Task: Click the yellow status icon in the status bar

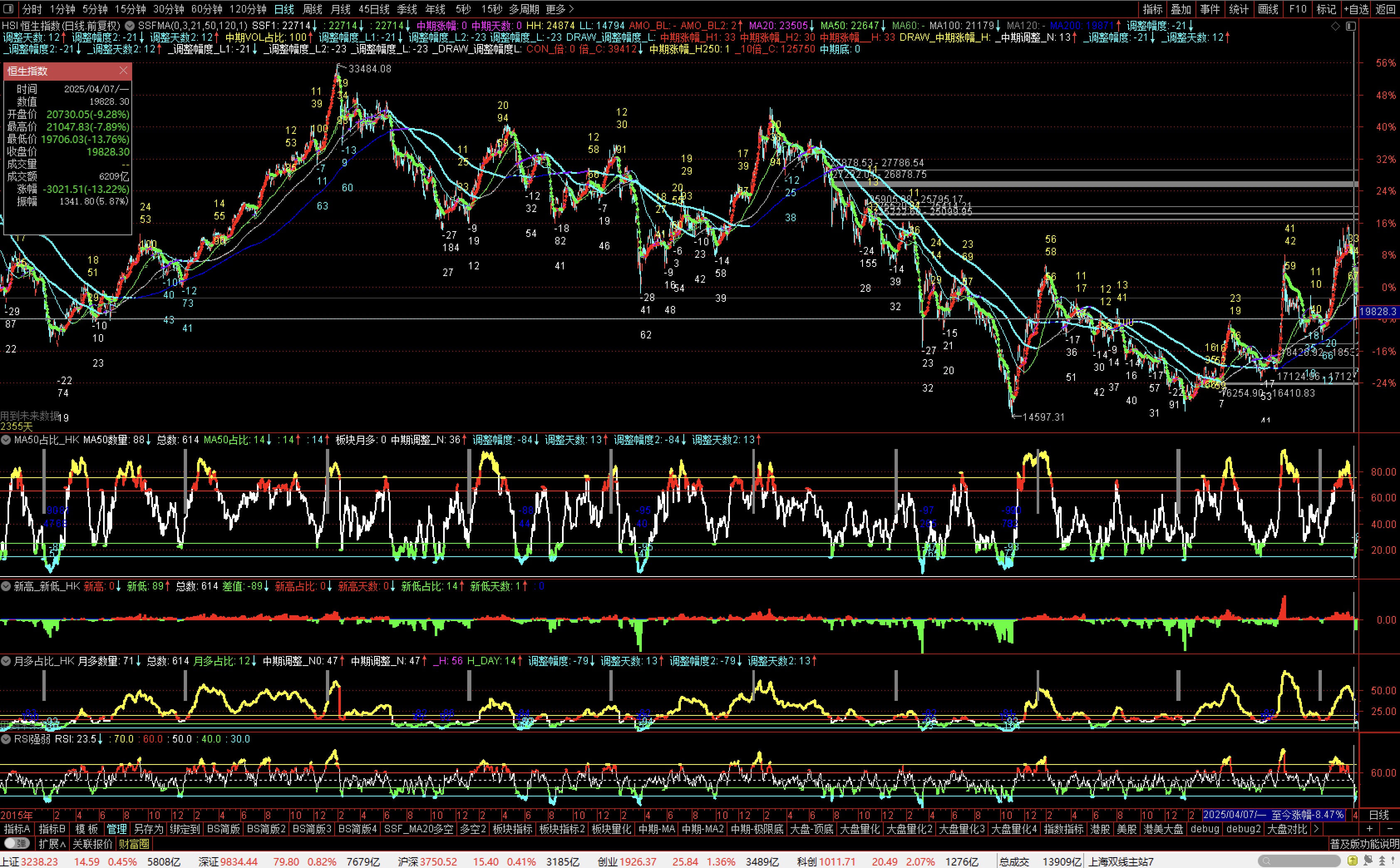Action: (1353, 861)
